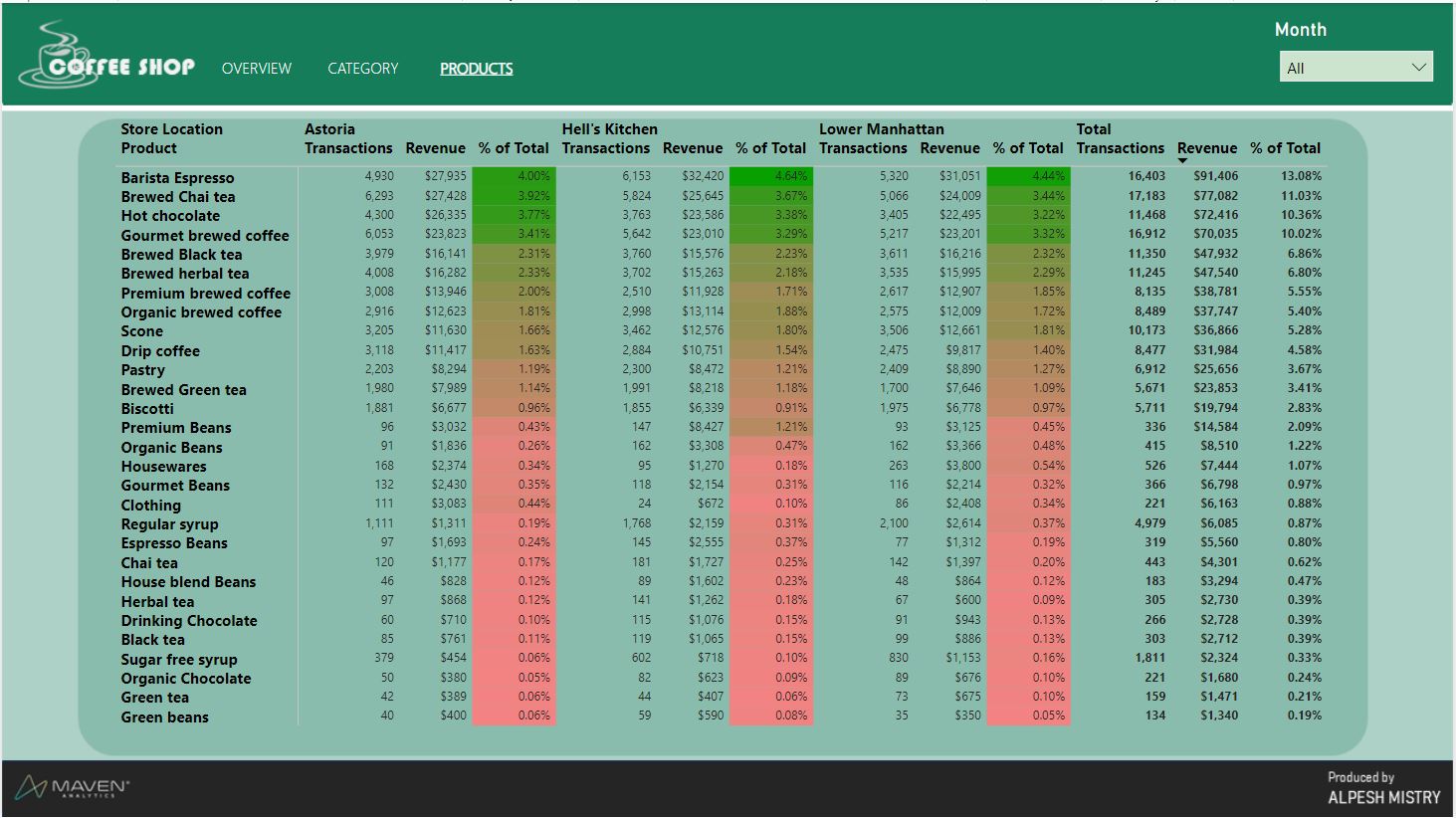Sort by Astoria Transactions column header
This screenshot has width=1456, height=818.
point(348,148)
